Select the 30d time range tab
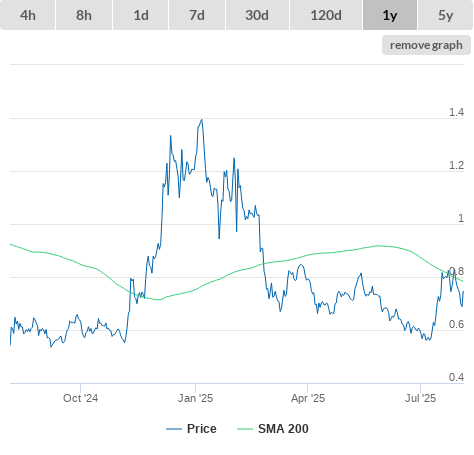Screen dimensions: 474x455 [x=257, y=15]
